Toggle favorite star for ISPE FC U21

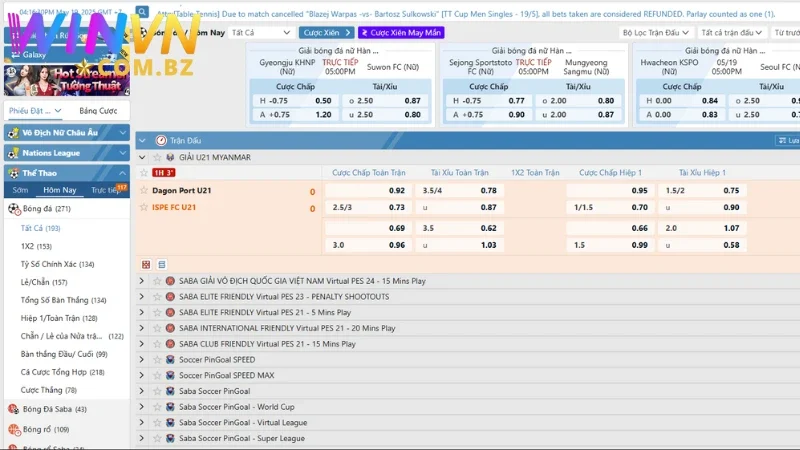pos(144,207)
